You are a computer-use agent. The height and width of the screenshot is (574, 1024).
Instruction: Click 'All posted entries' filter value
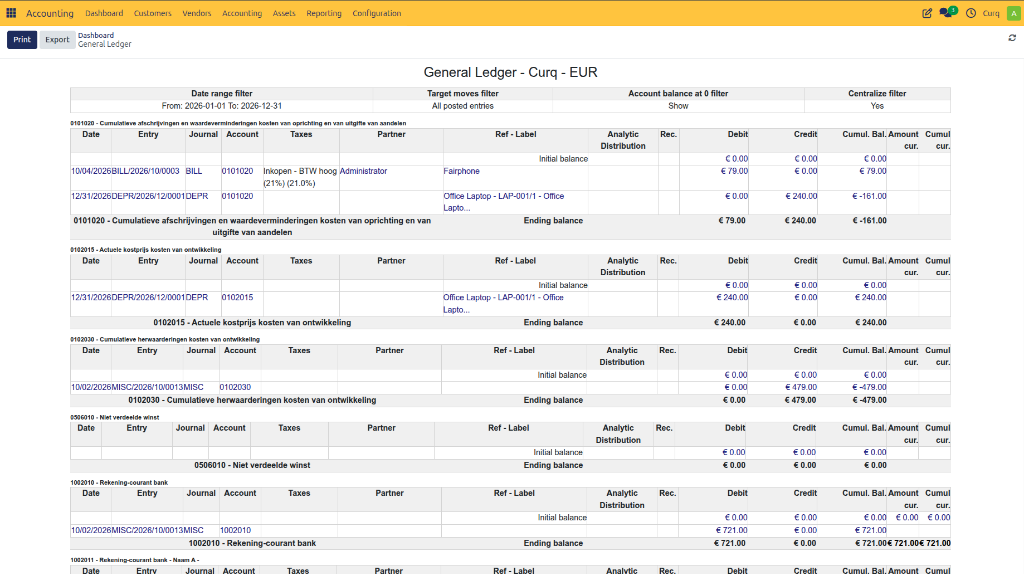click(462, 106)
